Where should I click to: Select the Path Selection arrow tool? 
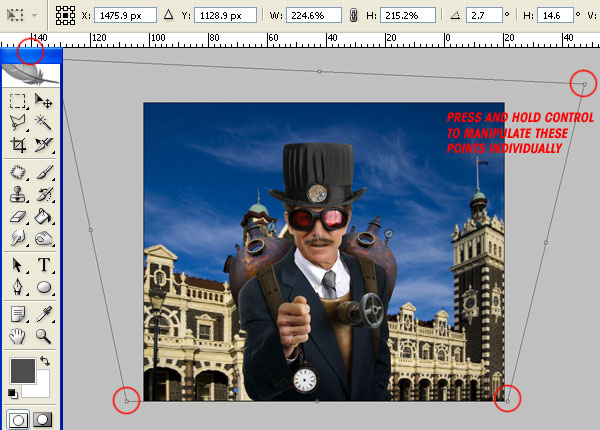click(x=18, y=265)
